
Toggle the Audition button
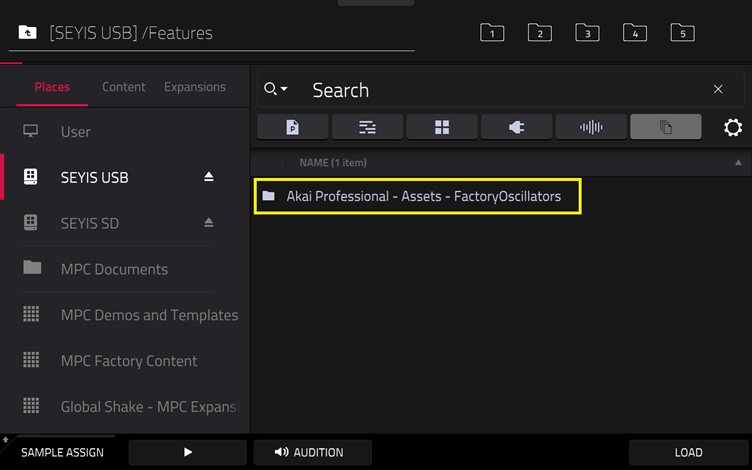click(313, 452)
